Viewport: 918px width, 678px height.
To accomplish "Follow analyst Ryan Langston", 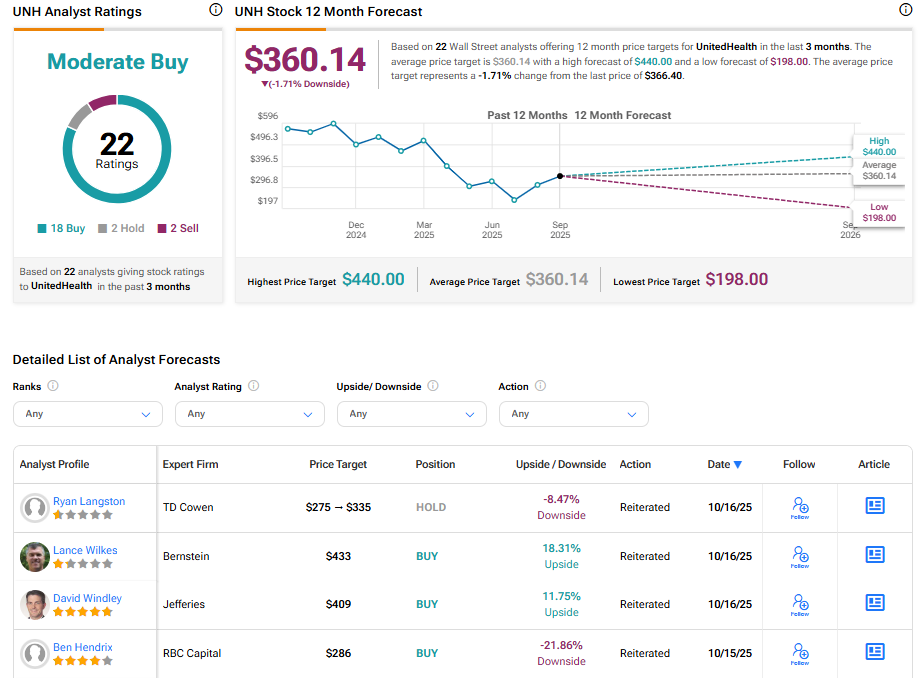I will [x=799, y=507].
